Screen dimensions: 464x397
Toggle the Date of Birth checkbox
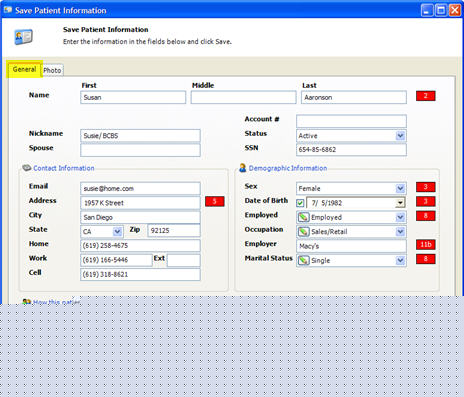(x=300, y=203)
